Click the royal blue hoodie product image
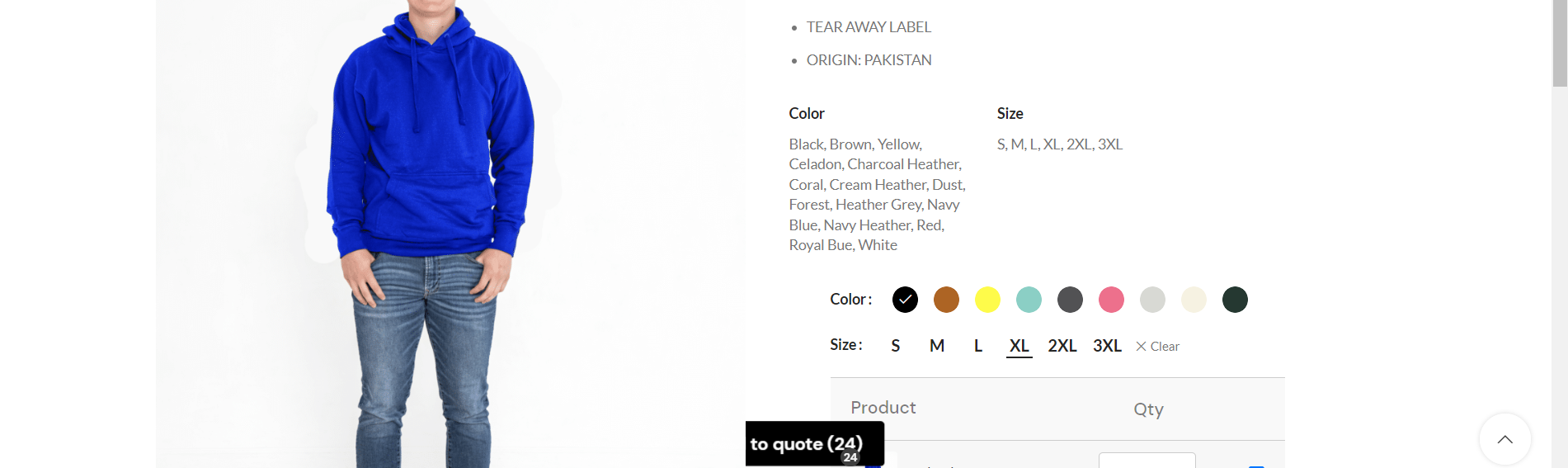Viewport: 1568px width, 468px height. pos(432,234)
